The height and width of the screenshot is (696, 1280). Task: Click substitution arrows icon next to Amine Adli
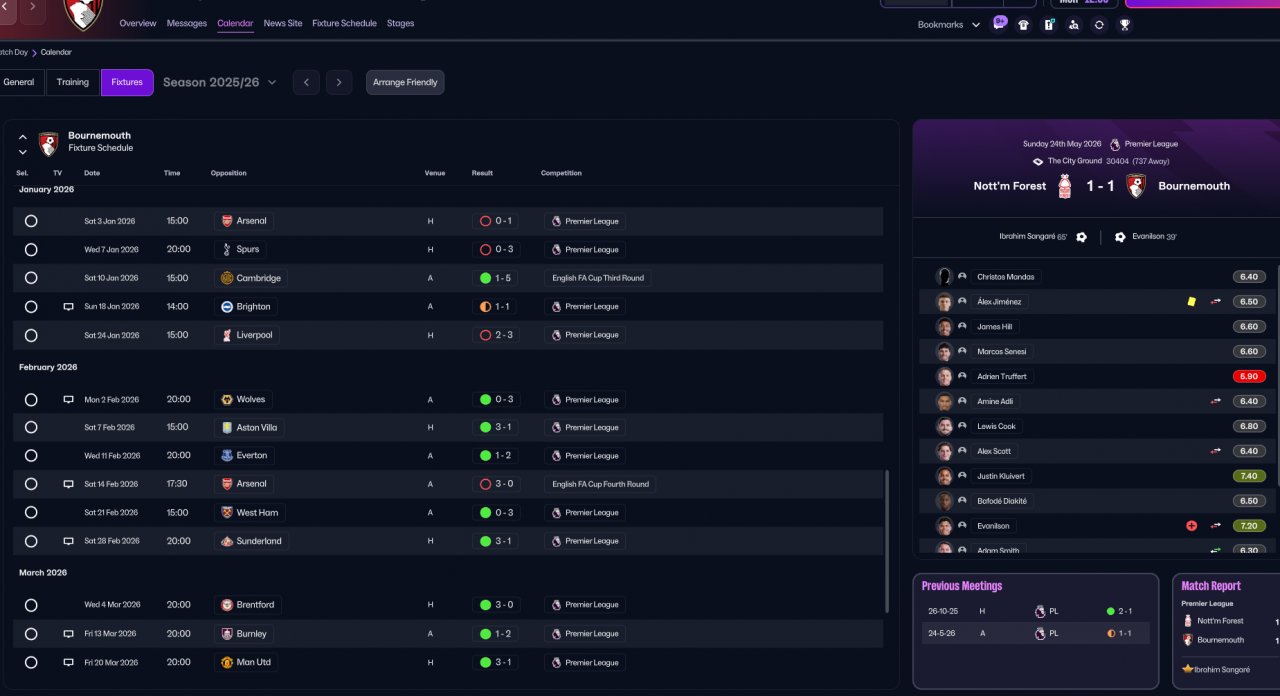pos(1216,401)
